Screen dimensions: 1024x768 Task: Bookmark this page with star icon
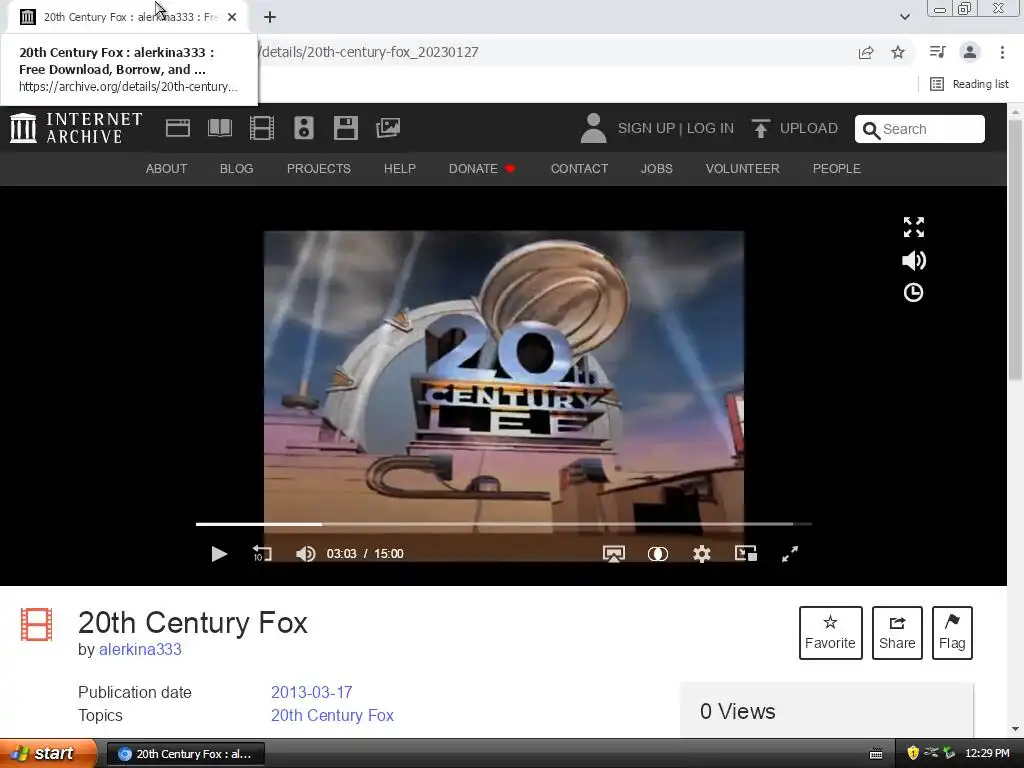(898, 52)
